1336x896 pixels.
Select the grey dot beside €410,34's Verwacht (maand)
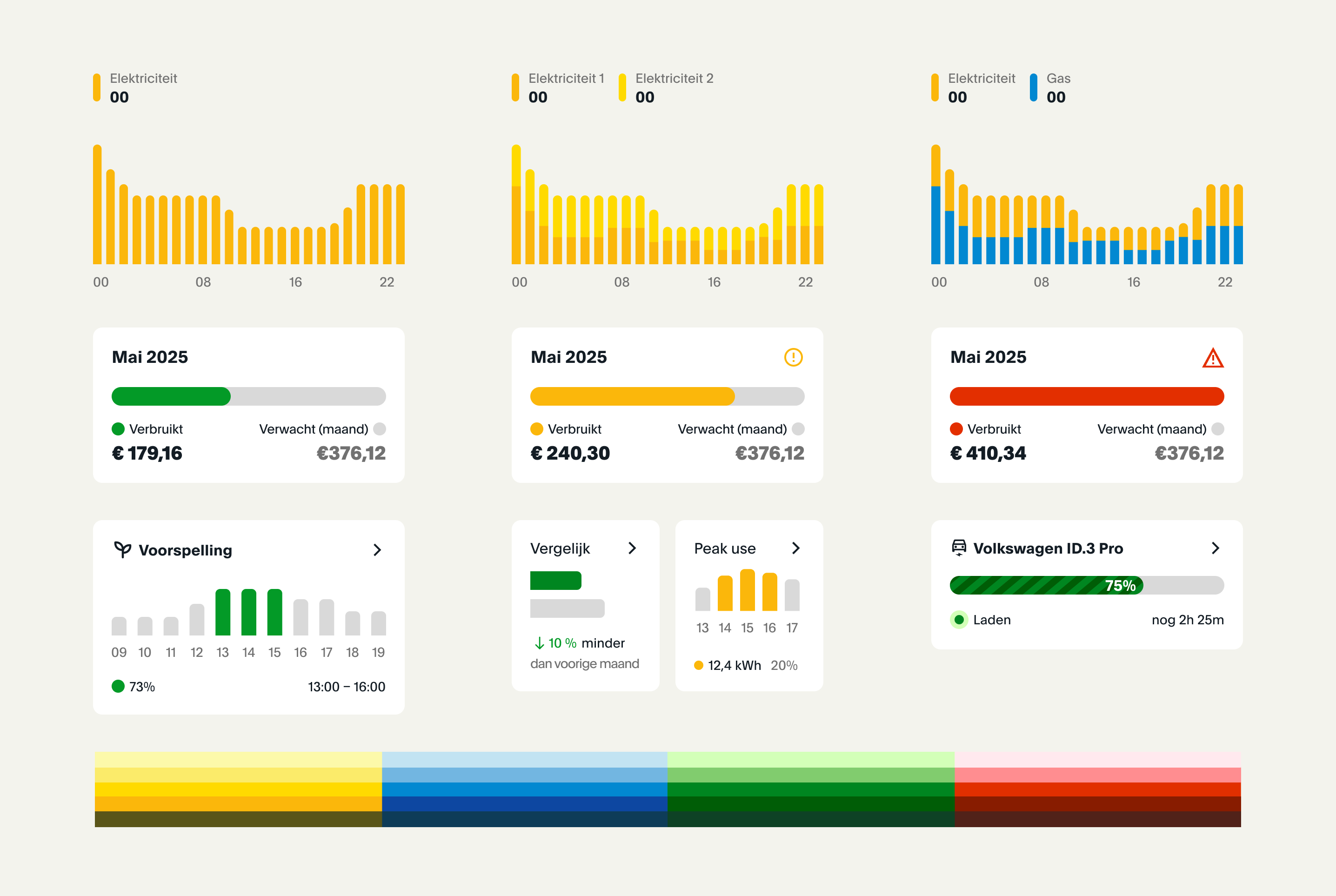coord(1218,429)
